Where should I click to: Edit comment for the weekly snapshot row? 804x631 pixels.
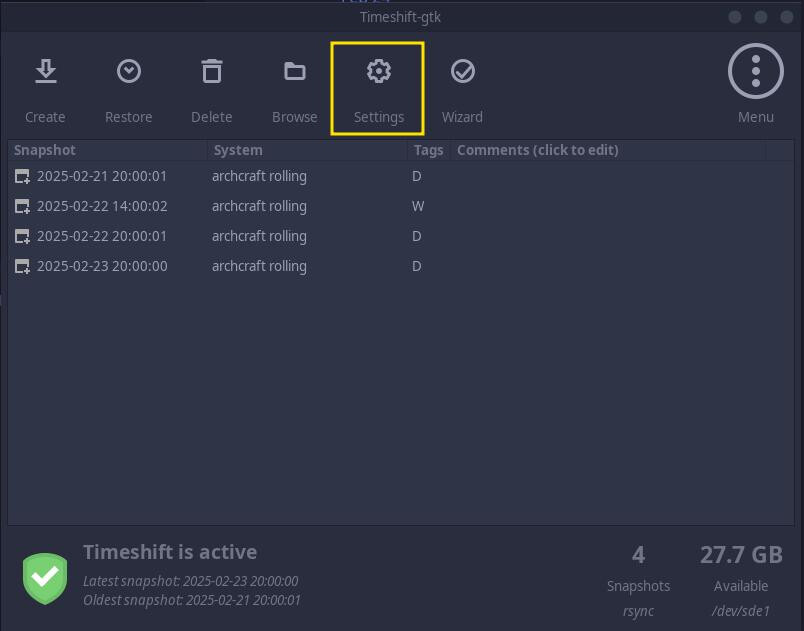coord(608,206)
